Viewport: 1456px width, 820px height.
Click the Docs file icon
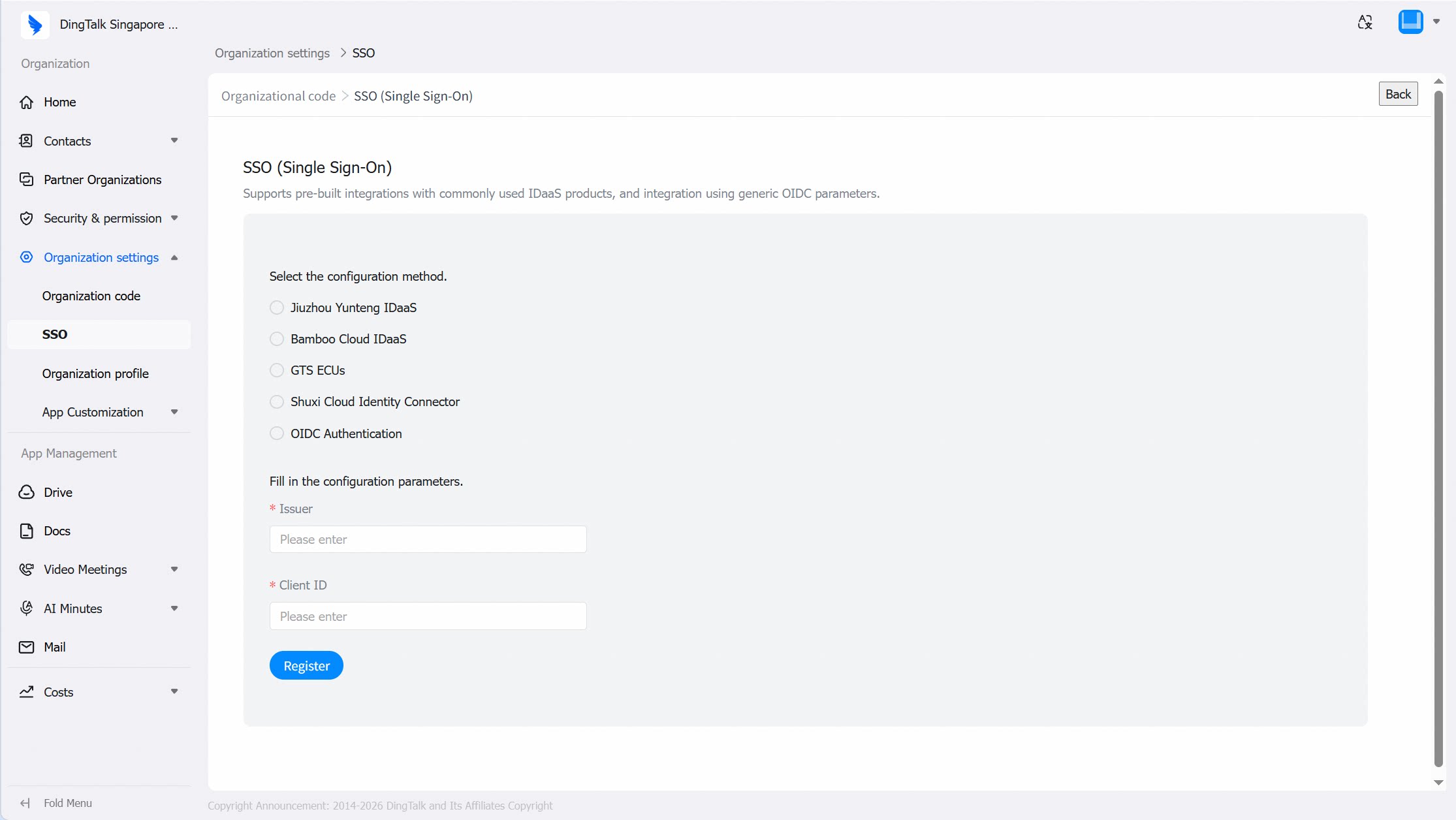(26, 531)
